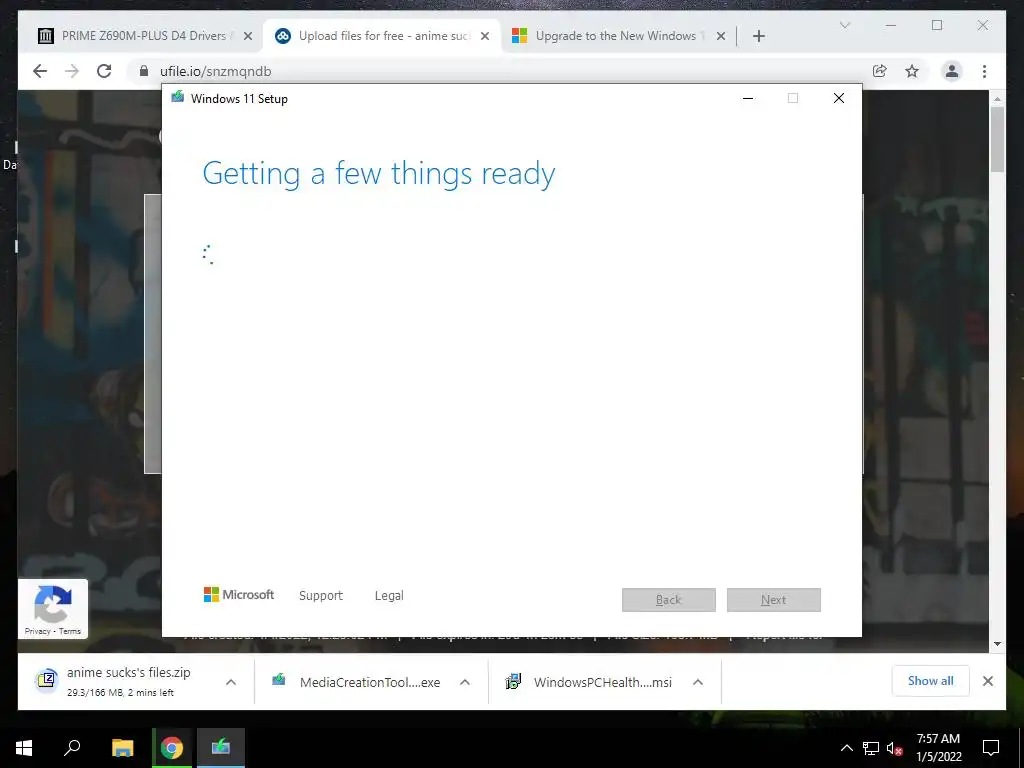Open the Support link in Setup
This screenshot has width=1024, height=768.
click(321, 596)
